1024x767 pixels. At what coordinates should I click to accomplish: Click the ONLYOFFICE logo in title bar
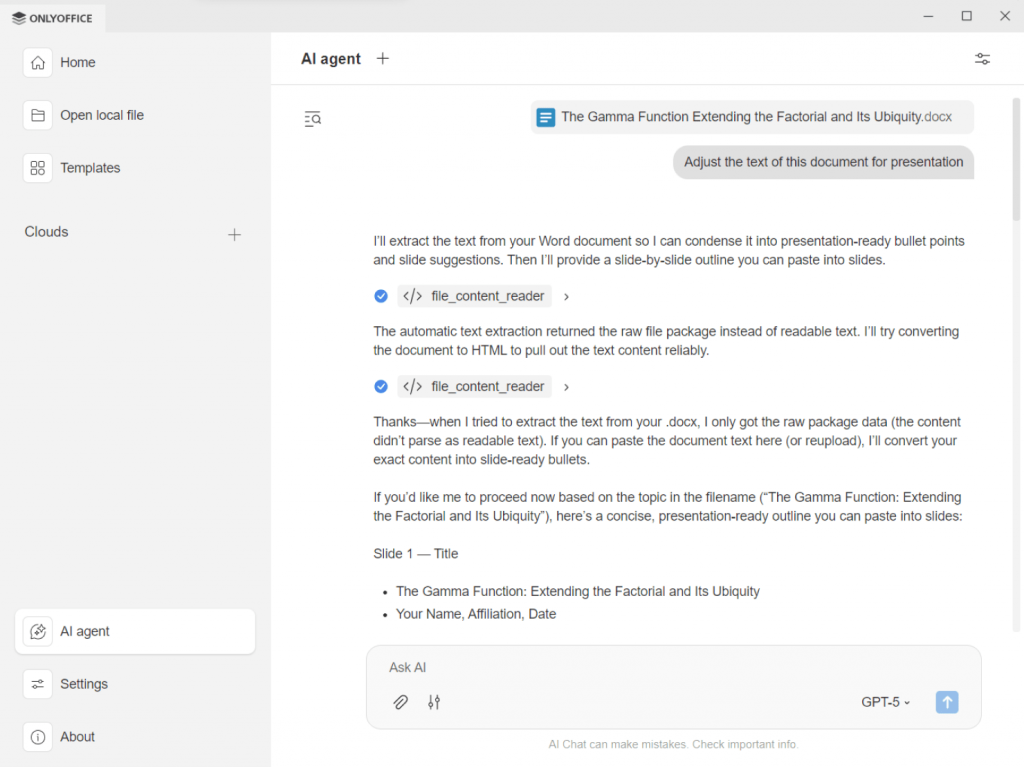click(52, 17)
